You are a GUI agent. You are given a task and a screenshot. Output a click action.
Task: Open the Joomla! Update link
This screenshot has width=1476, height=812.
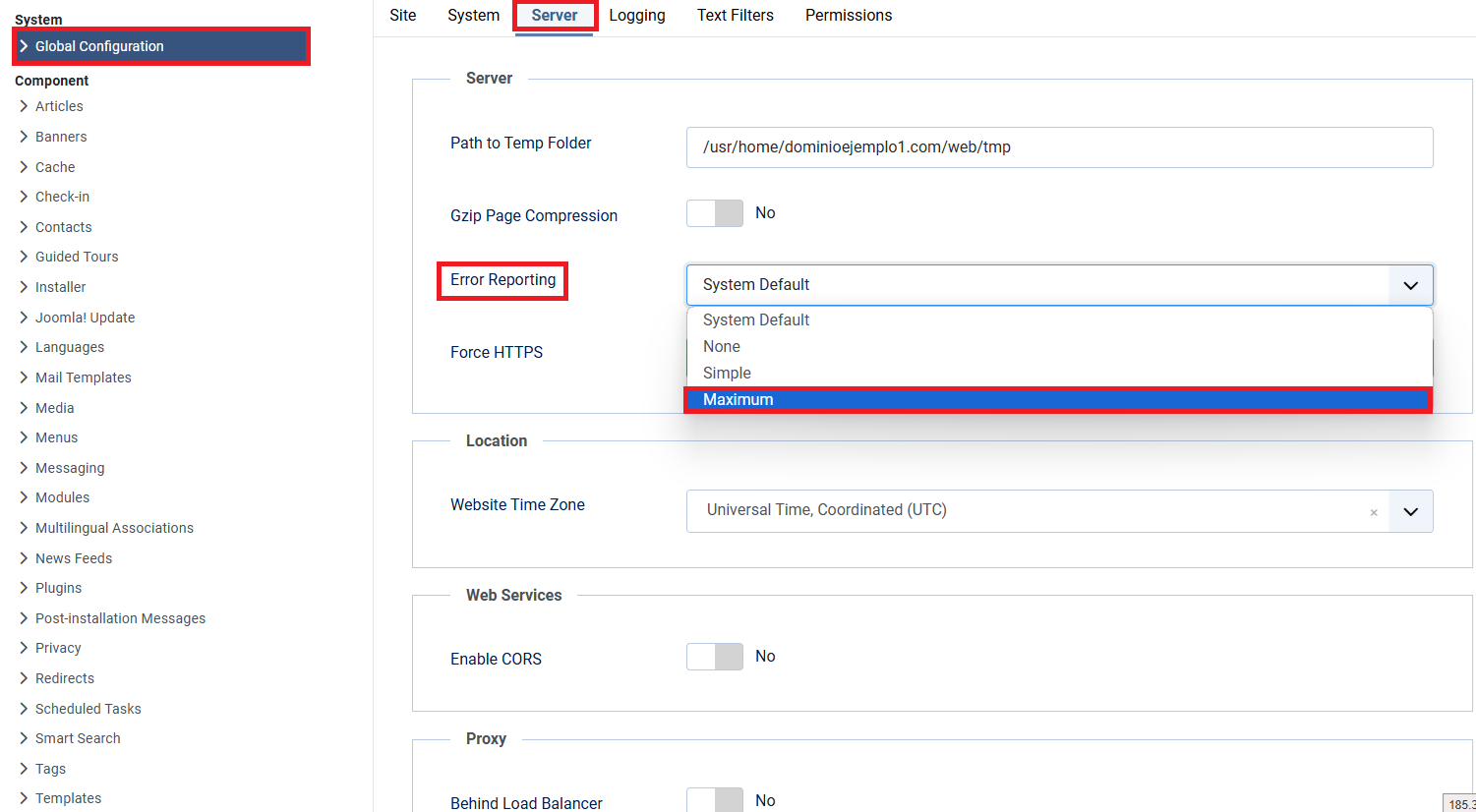pyautogui.click(x=85, y=318)
